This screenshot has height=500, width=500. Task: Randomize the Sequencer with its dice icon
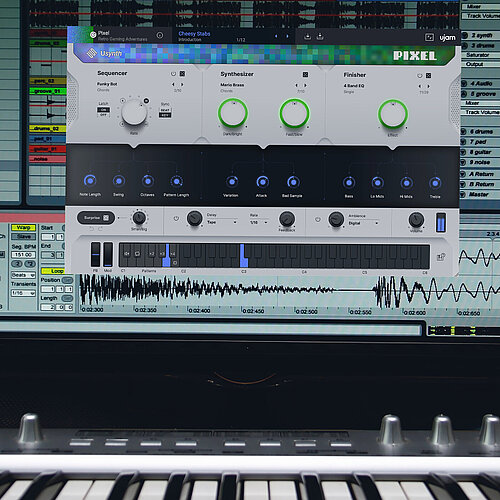tap(182, 74)
